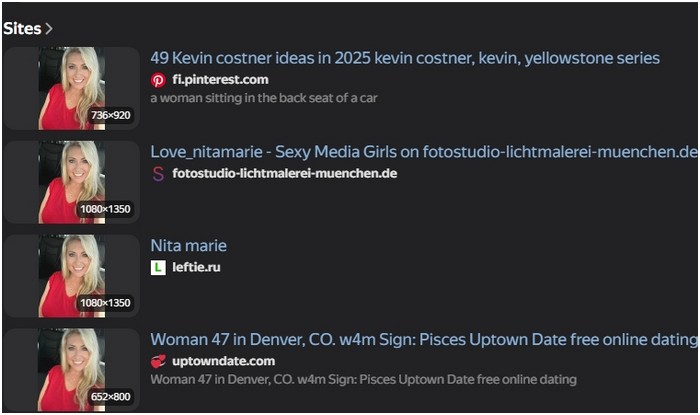Viewport: 700px width, 415px height.
Task: Open the 736×920 result thumbnail
Action: click(72, 88)
